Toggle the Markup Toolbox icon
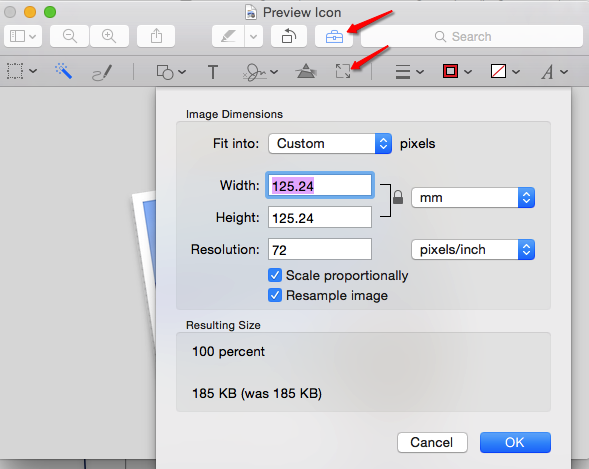Screen dimensions: 589x469 (x=334, y=37)
